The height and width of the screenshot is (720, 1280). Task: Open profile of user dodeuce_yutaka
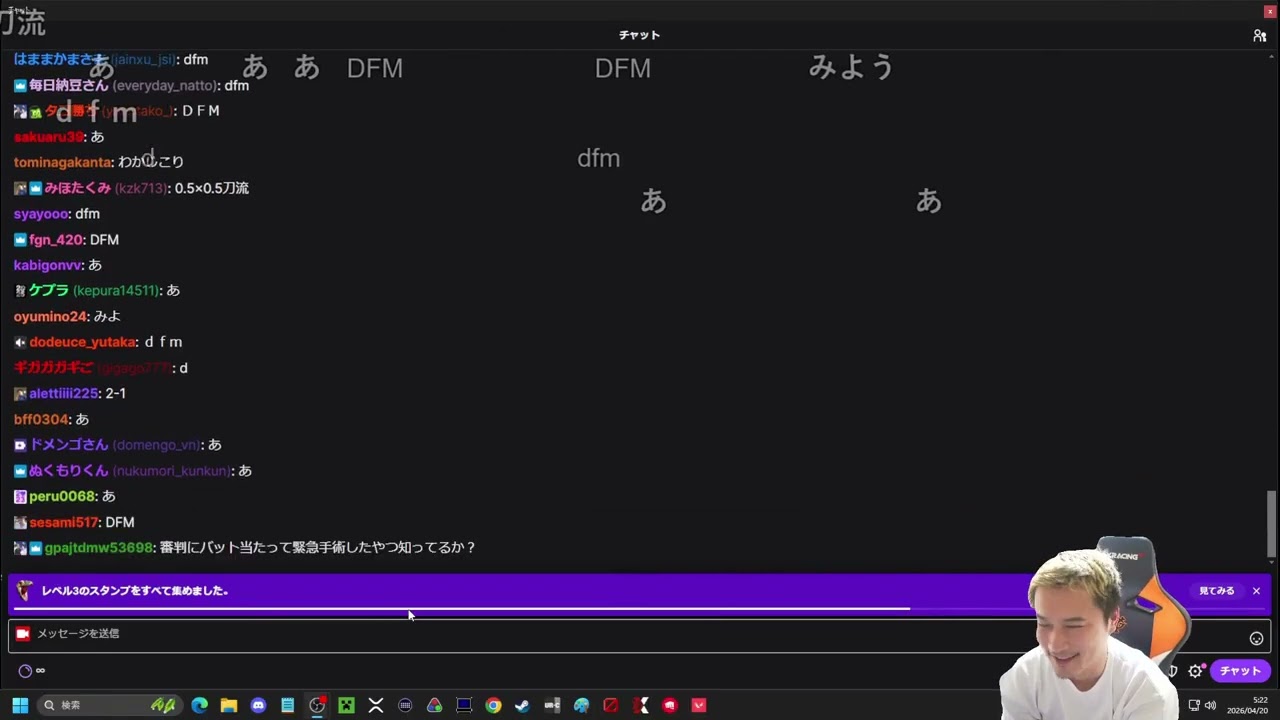83,342
